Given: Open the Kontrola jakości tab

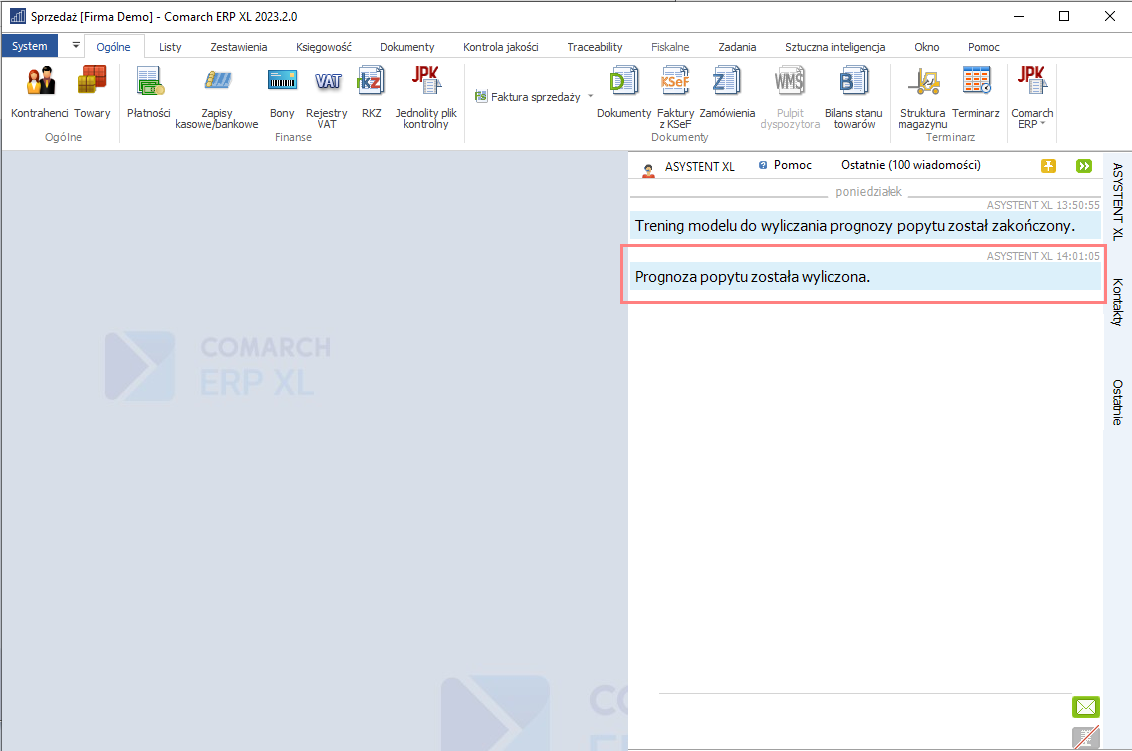Looking at the screenshot, I should (x=500, y=47).
